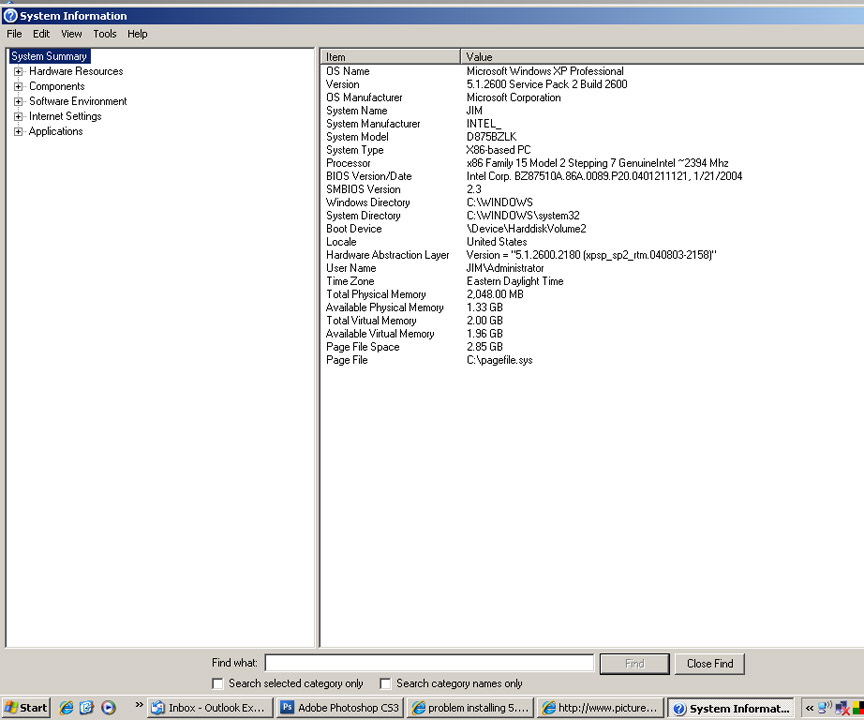Click the tray icon with red X
This screenshot has width=864, height=720.
click(x=843, y=708)
